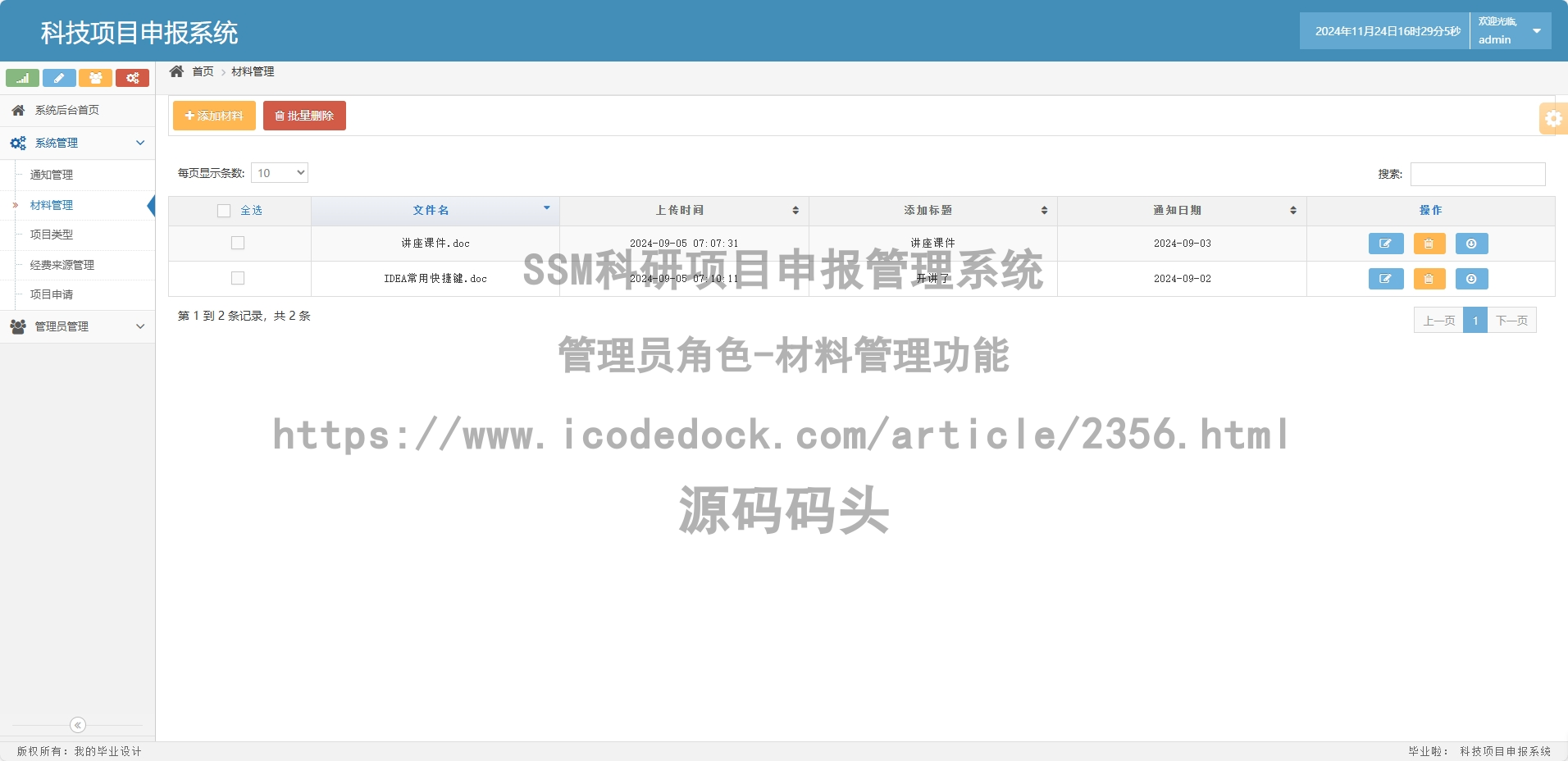Open 系统后台首页 menu item
Viewport: 1568px width, 761px height.
coord(78,110)
